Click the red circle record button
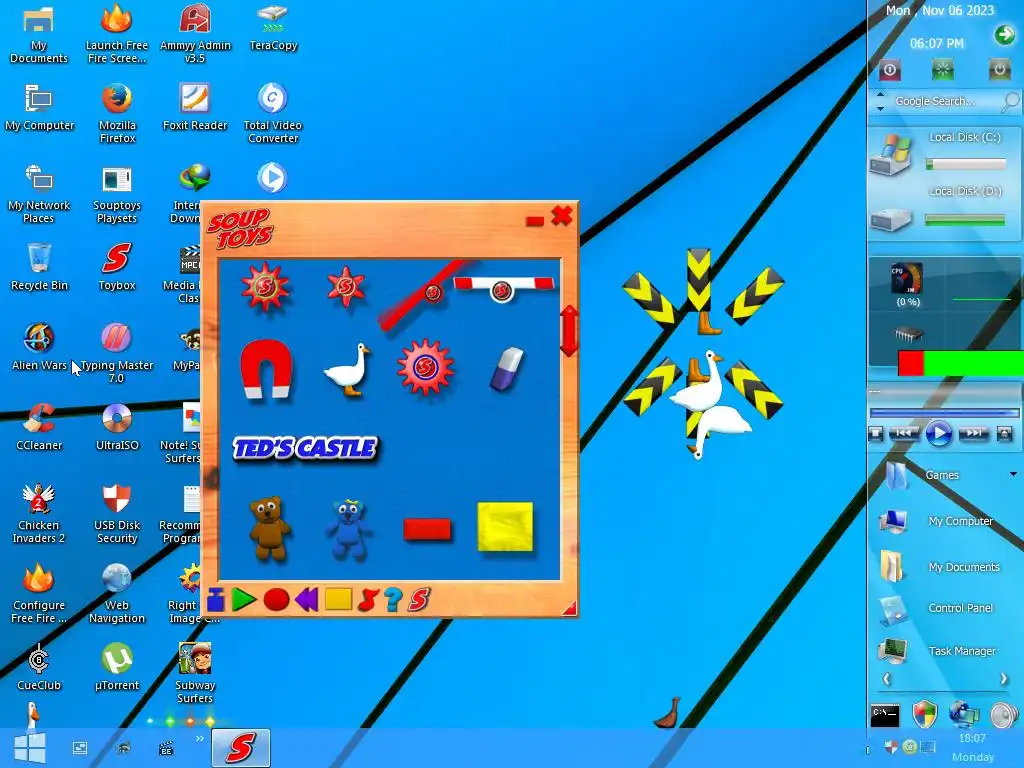Screen dimensions: 1024x768 pos(276,600)
